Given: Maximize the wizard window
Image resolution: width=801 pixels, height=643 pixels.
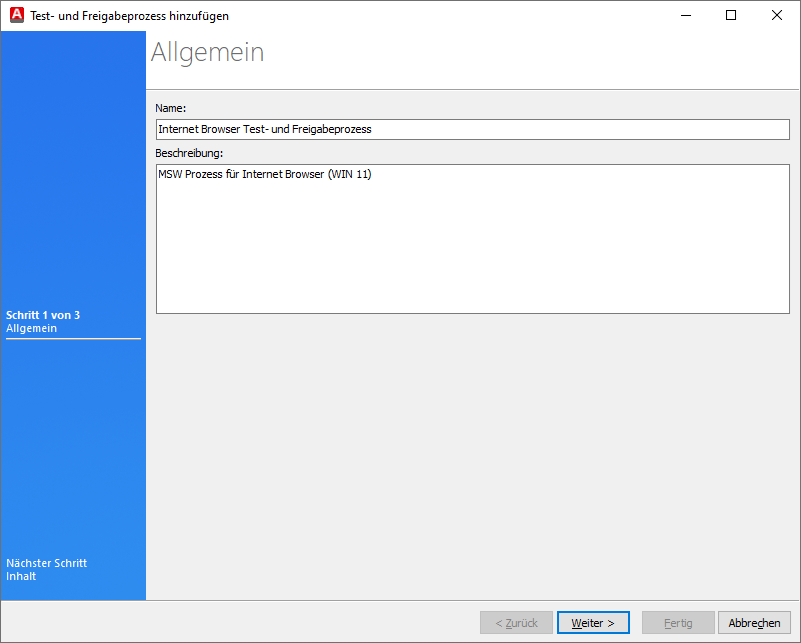Looking at the screenshot, I should pyautogui.click(x=731, y=15).
